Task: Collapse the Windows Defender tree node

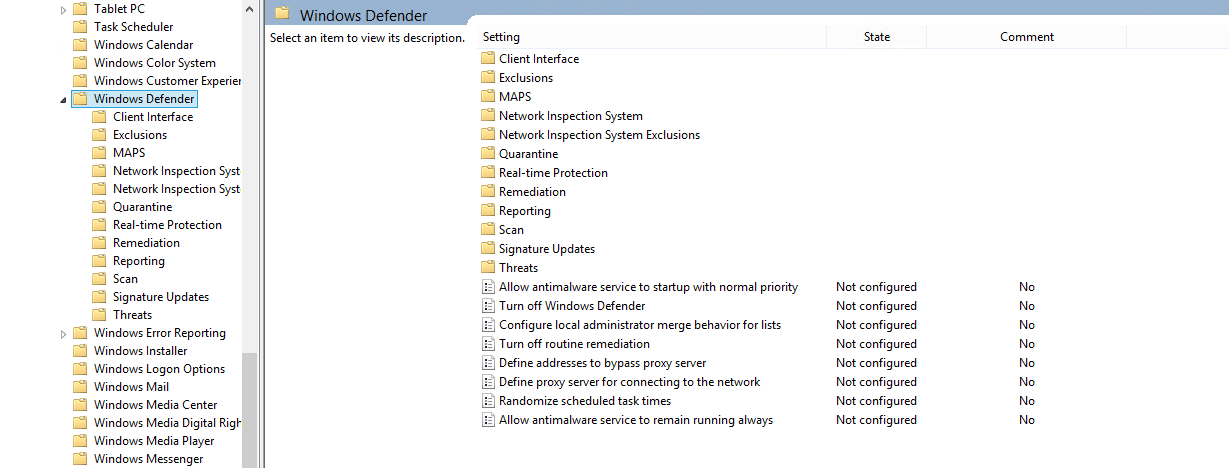Action: point(64,100)
